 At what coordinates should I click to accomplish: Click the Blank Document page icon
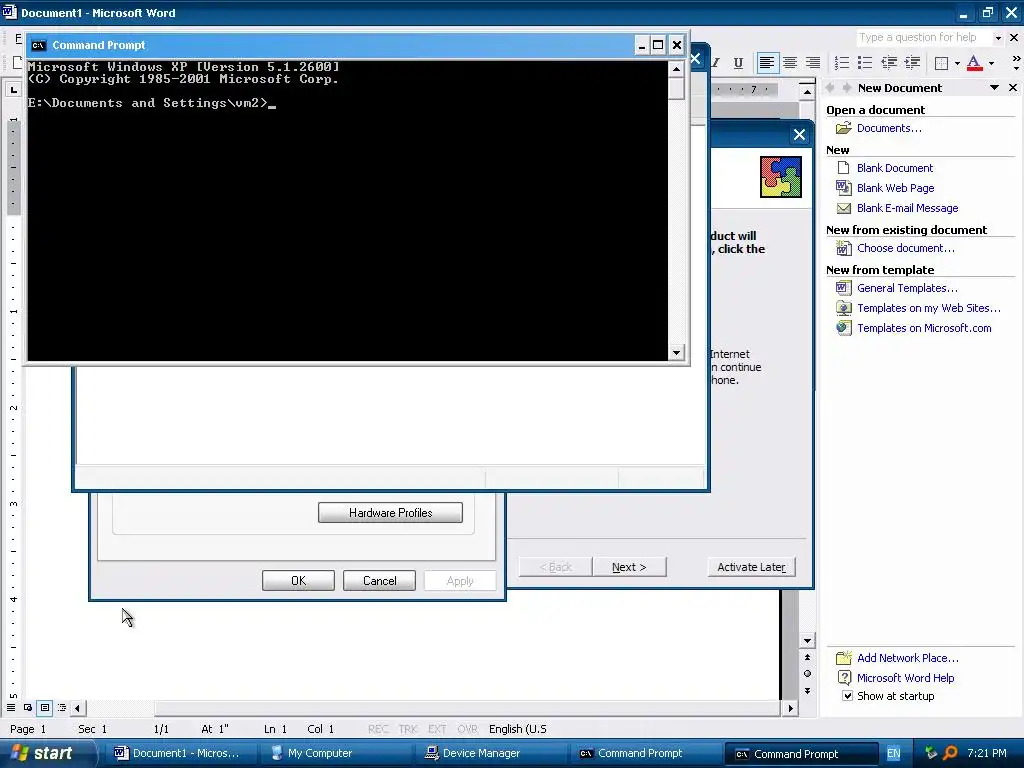coord(844,168)
